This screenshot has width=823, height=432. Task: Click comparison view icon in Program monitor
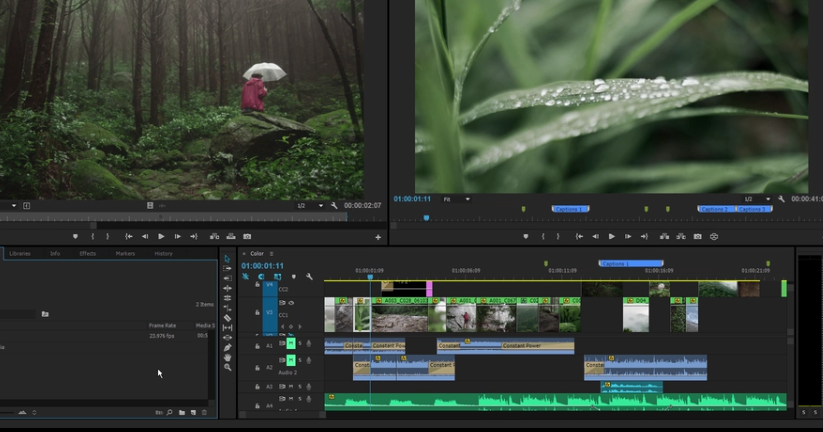(x=714, y=237)
